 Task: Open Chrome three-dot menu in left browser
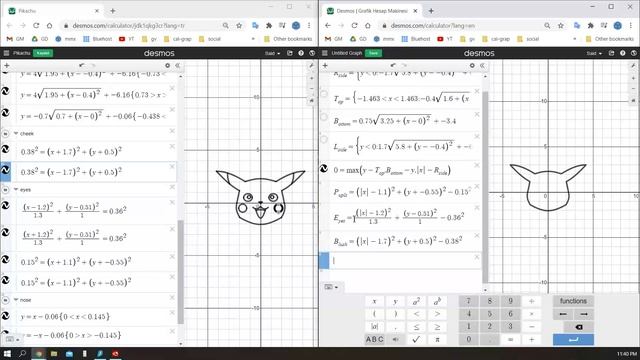309,25
